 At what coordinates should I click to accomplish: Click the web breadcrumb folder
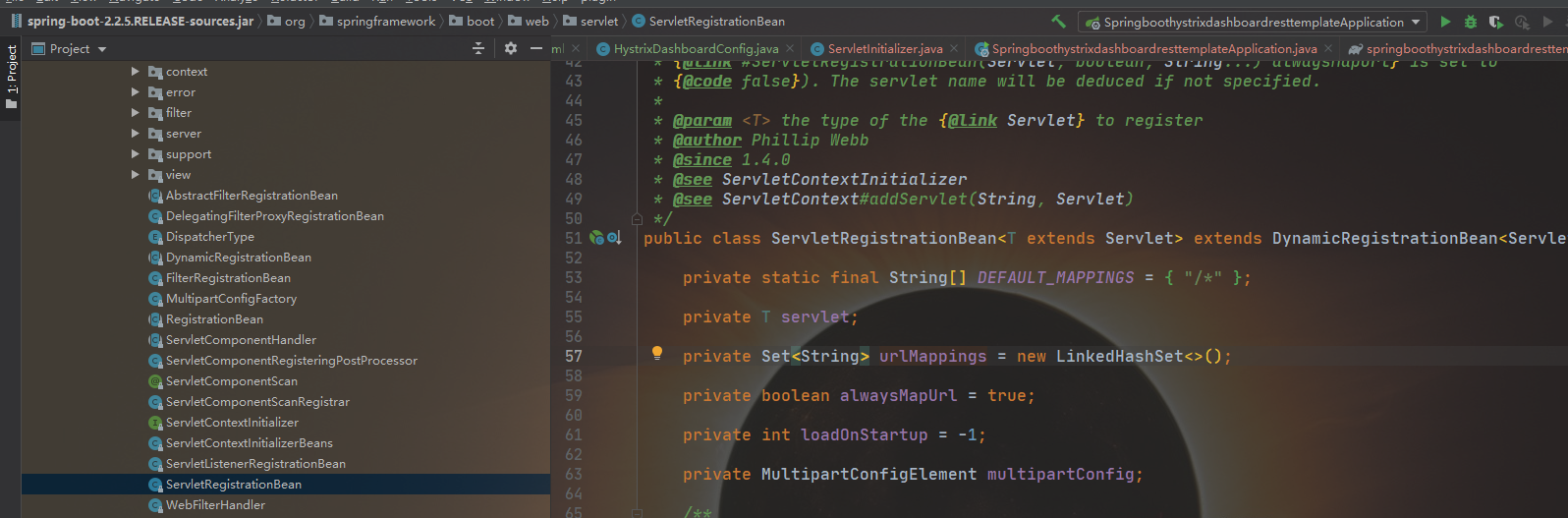click(x=529, y=21)
